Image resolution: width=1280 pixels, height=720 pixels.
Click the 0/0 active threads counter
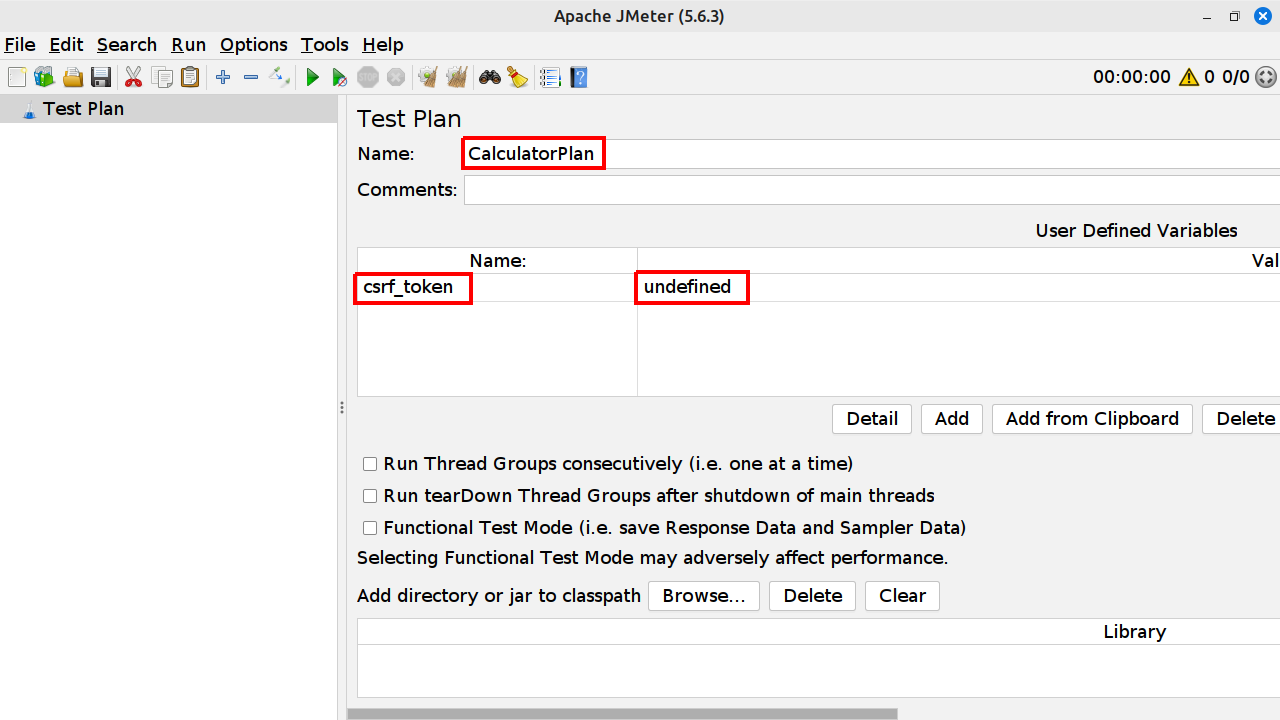point(1236,77)
